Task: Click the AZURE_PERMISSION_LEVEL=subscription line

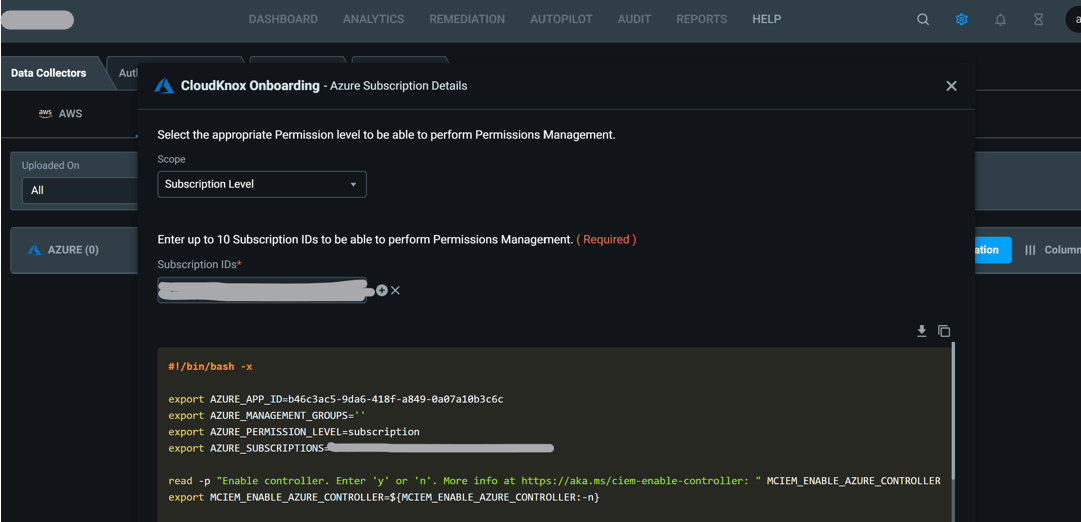Action: click(x=294, y=432)
